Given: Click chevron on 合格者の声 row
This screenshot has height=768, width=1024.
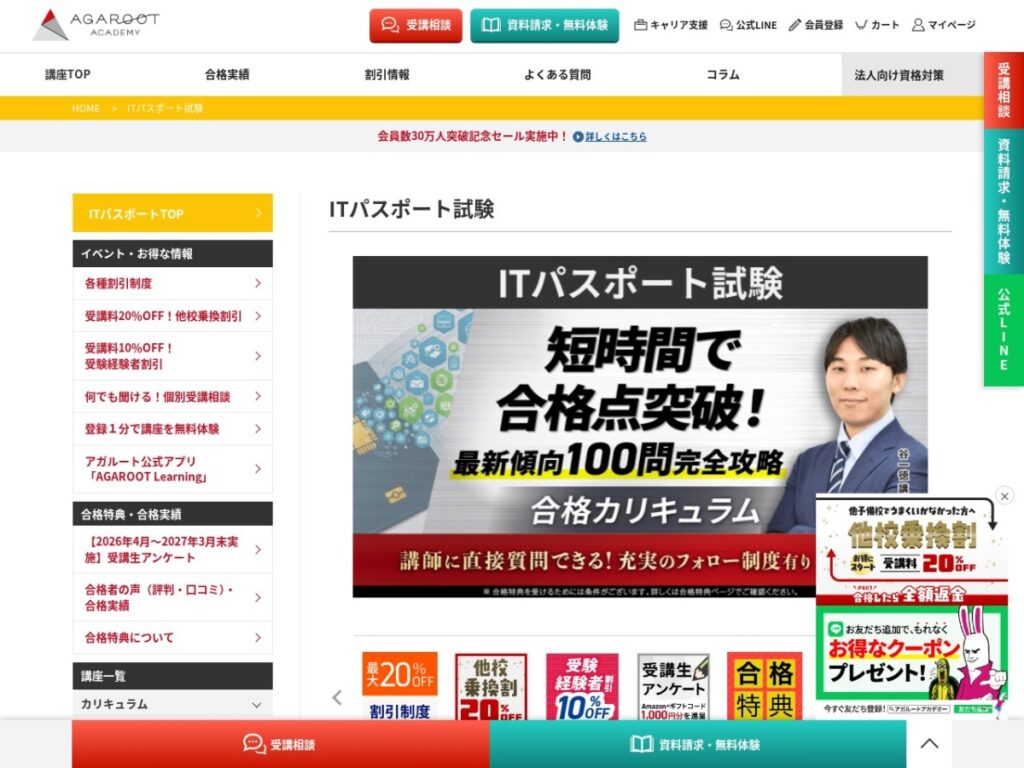Looking at the screenshot, I should click(x=258, y=597).
